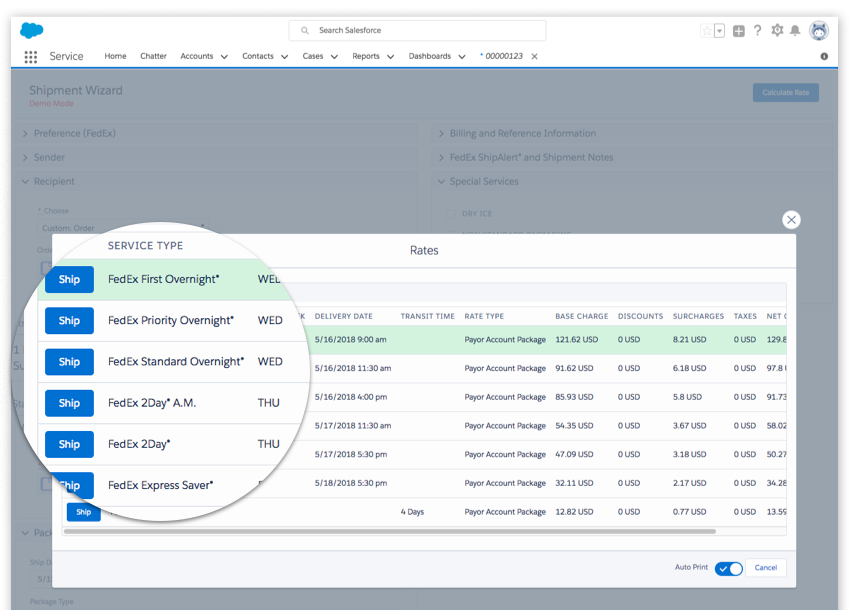
Task: Close the Rates dialog with X
Action: (x=791, y=220)
